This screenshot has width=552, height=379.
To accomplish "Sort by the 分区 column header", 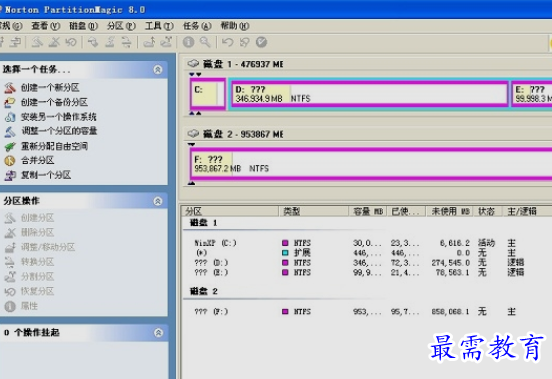I will point(230,211).
